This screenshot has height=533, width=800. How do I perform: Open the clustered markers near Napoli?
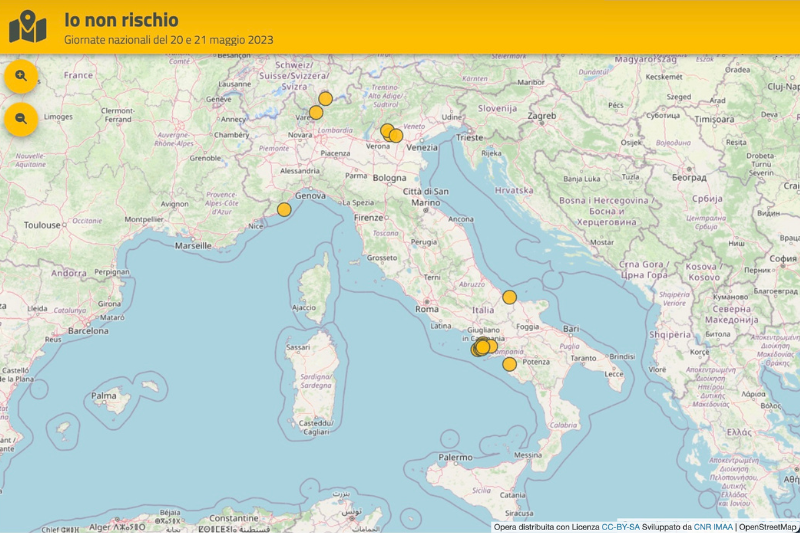coord(481,348)
